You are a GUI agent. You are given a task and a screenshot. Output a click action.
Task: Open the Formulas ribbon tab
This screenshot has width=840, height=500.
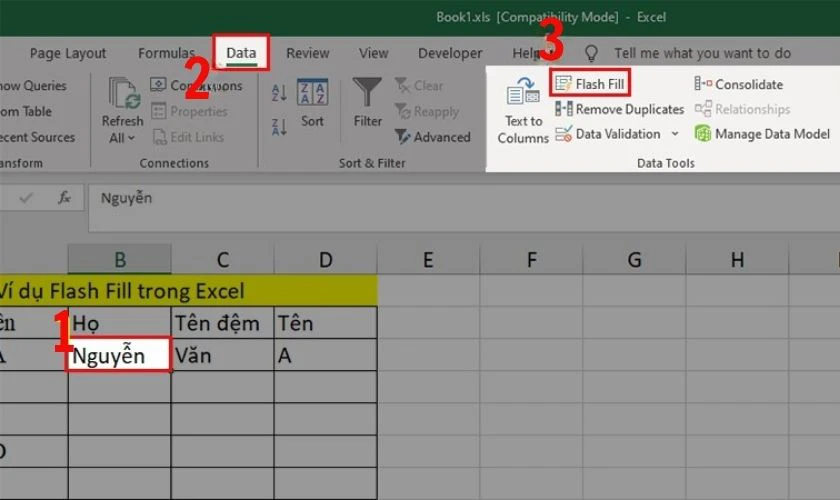tap(166, 53)
